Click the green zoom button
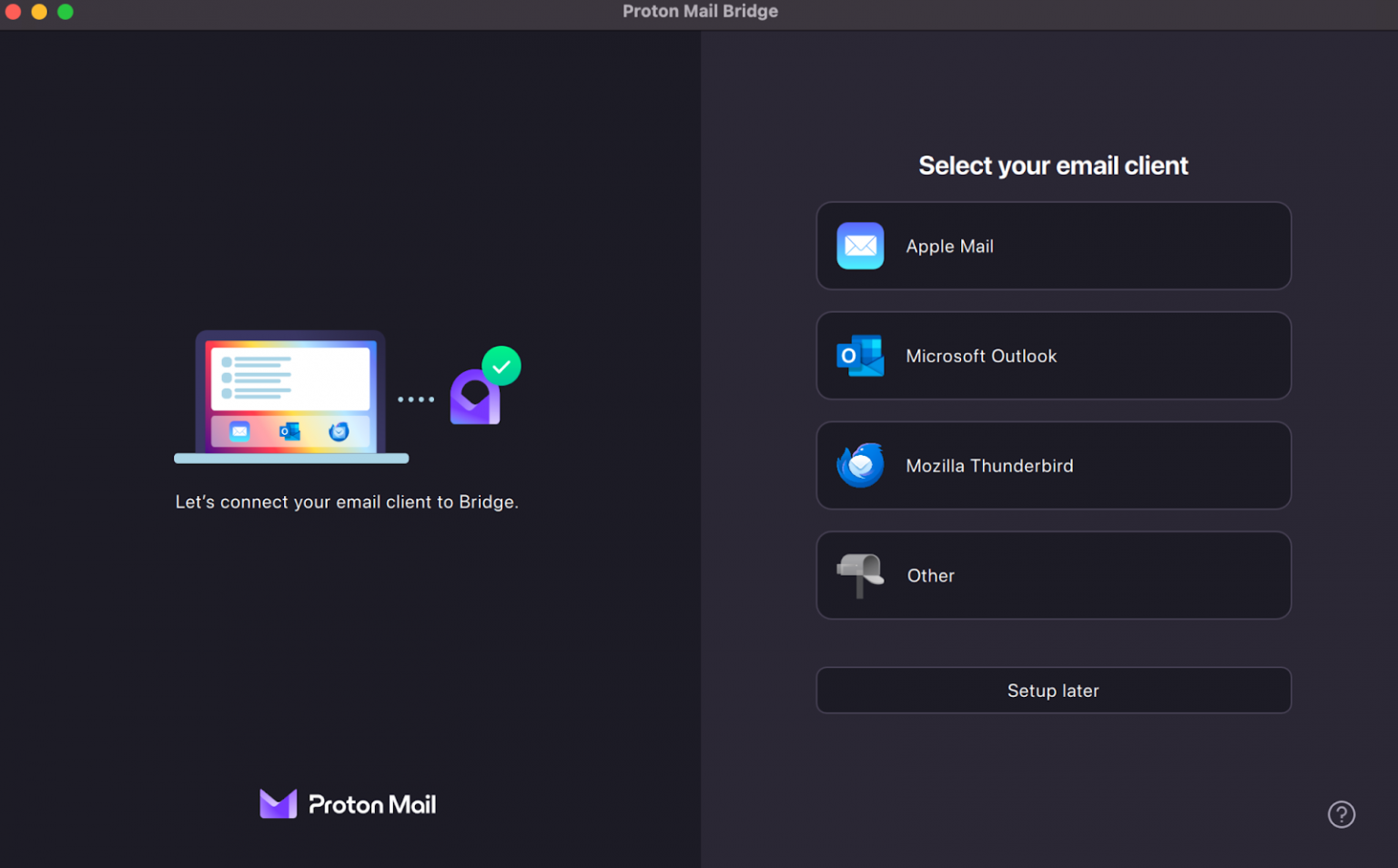The height and width of the screenshot is (868, 1398). click(x=65, y=12)
